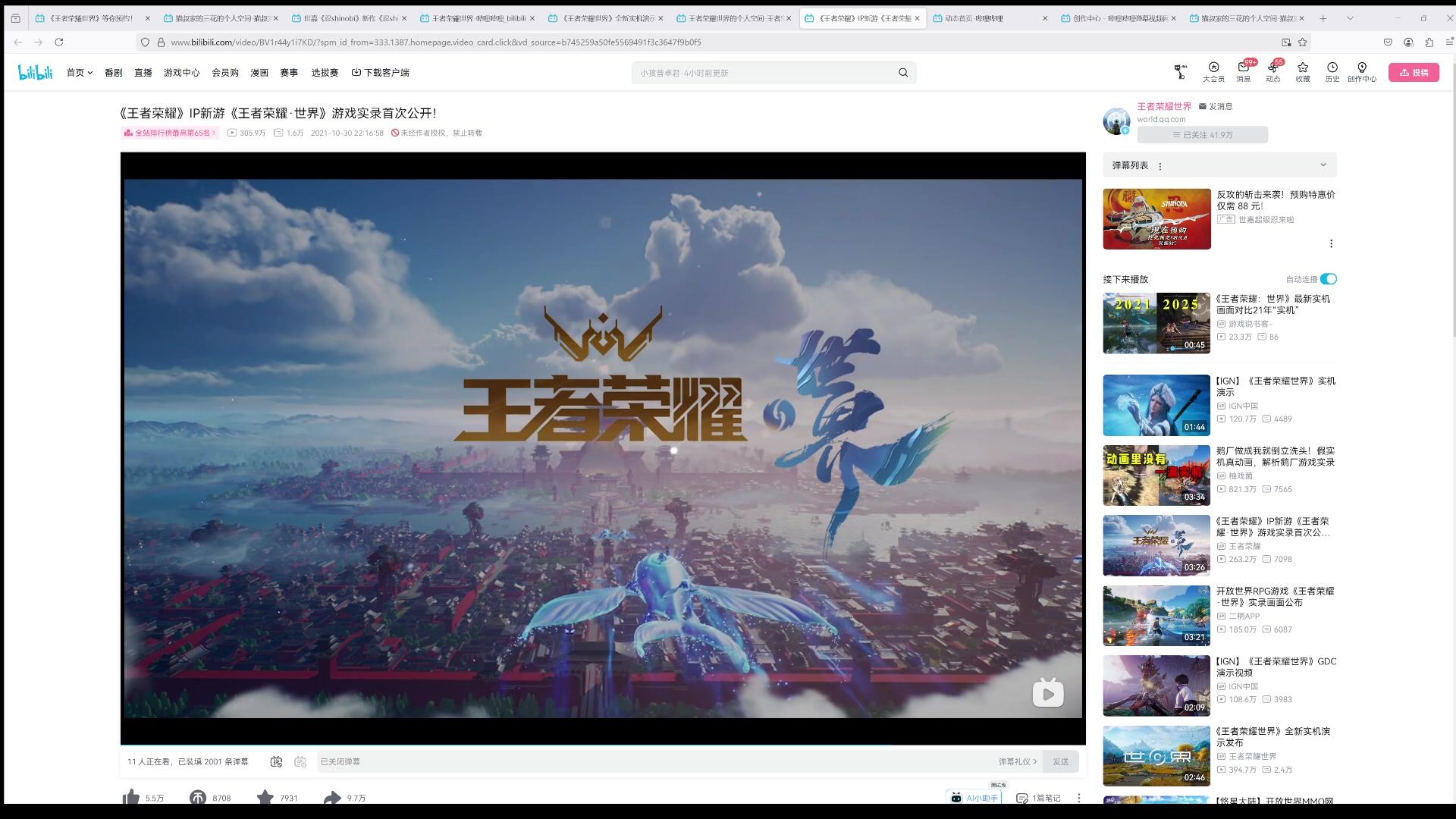Open a new browser tab

tap(1323, 18)
